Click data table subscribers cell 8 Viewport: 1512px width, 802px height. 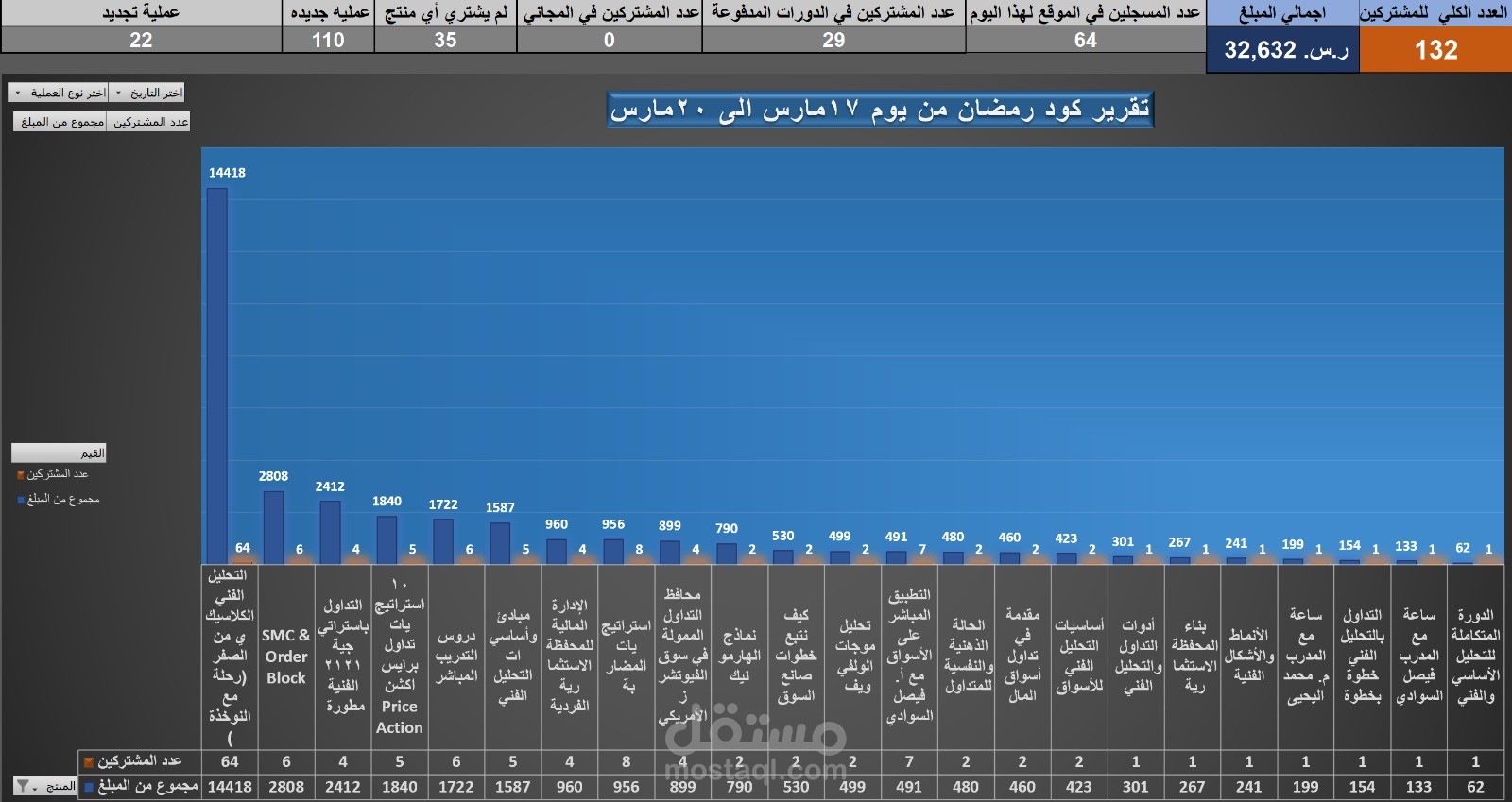click(626, 761)
